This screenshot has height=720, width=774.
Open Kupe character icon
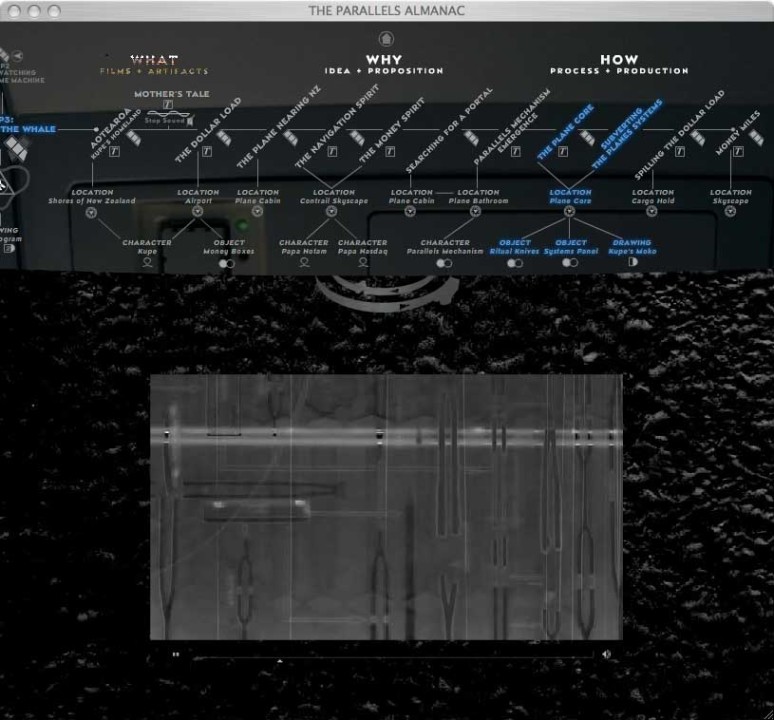(147, 263)
